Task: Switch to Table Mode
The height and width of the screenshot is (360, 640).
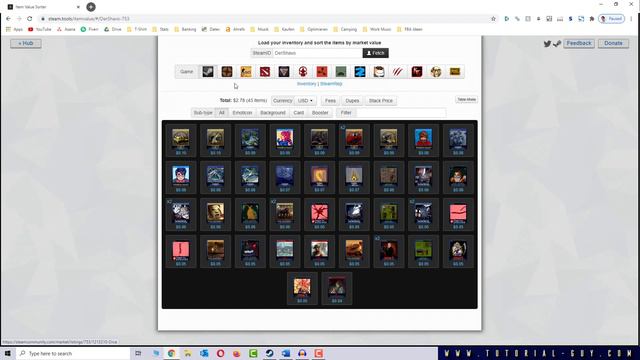Action: [x=466, y=100]
